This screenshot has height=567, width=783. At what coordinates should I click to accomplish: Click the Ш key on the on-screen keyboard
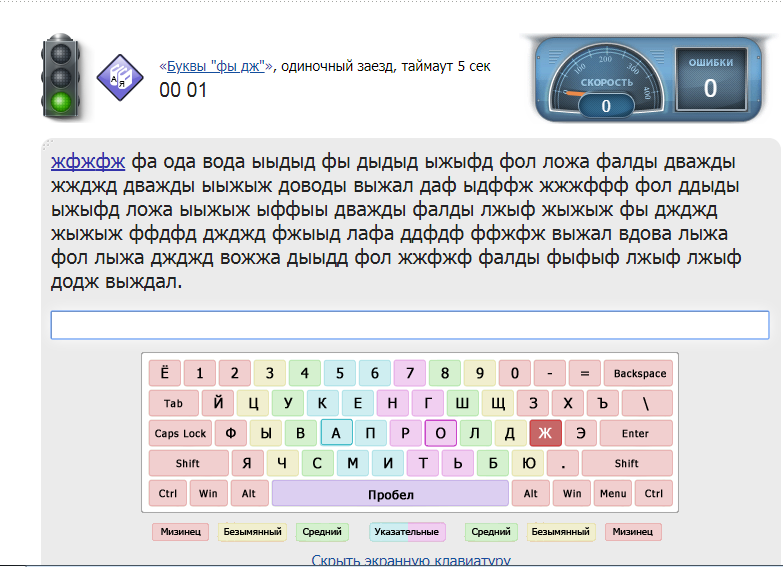(463, 403)
